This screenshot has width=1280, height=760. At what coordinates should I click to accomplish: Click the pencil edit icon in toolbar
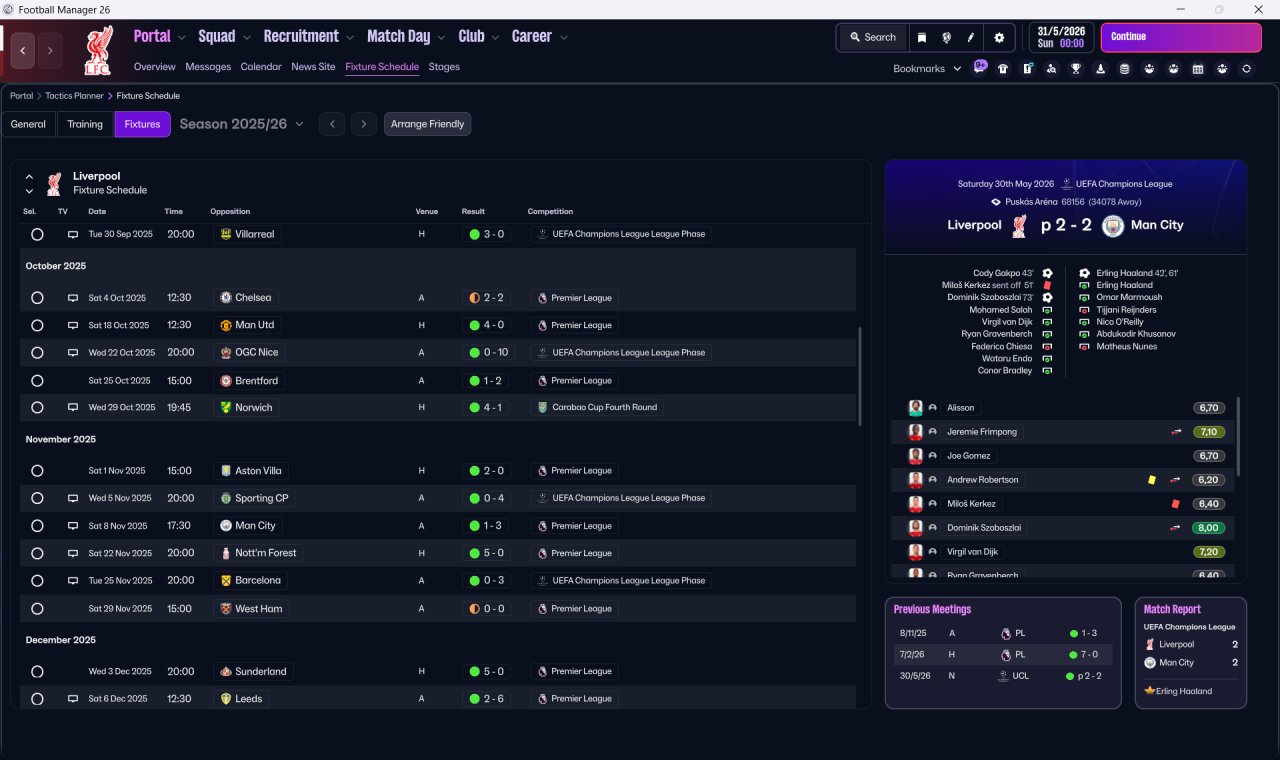click(971, 38)
